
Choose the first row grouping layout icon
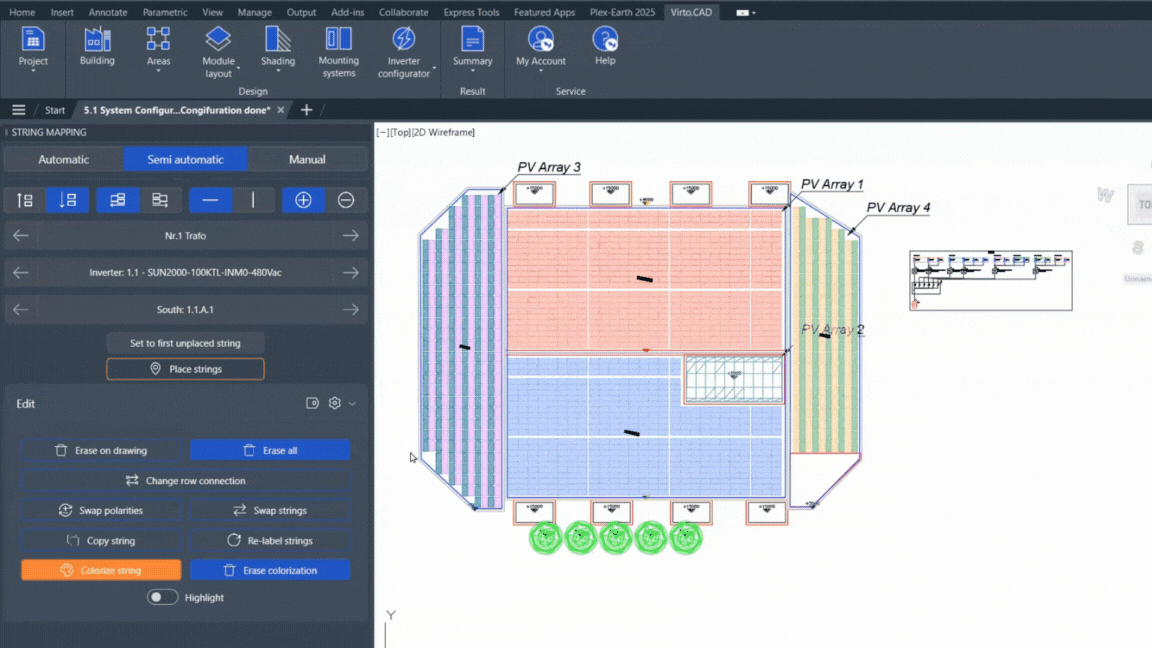coord(118,200)
